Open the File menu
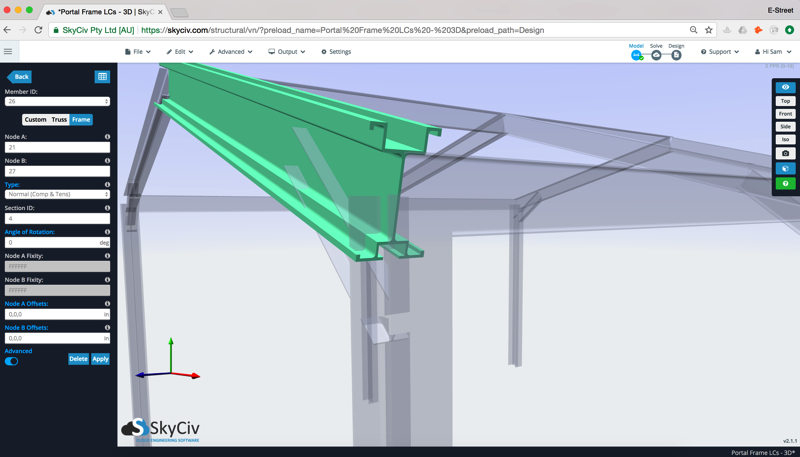The height and width of the screenshot is (457, 800). click(x=138, y=52)
